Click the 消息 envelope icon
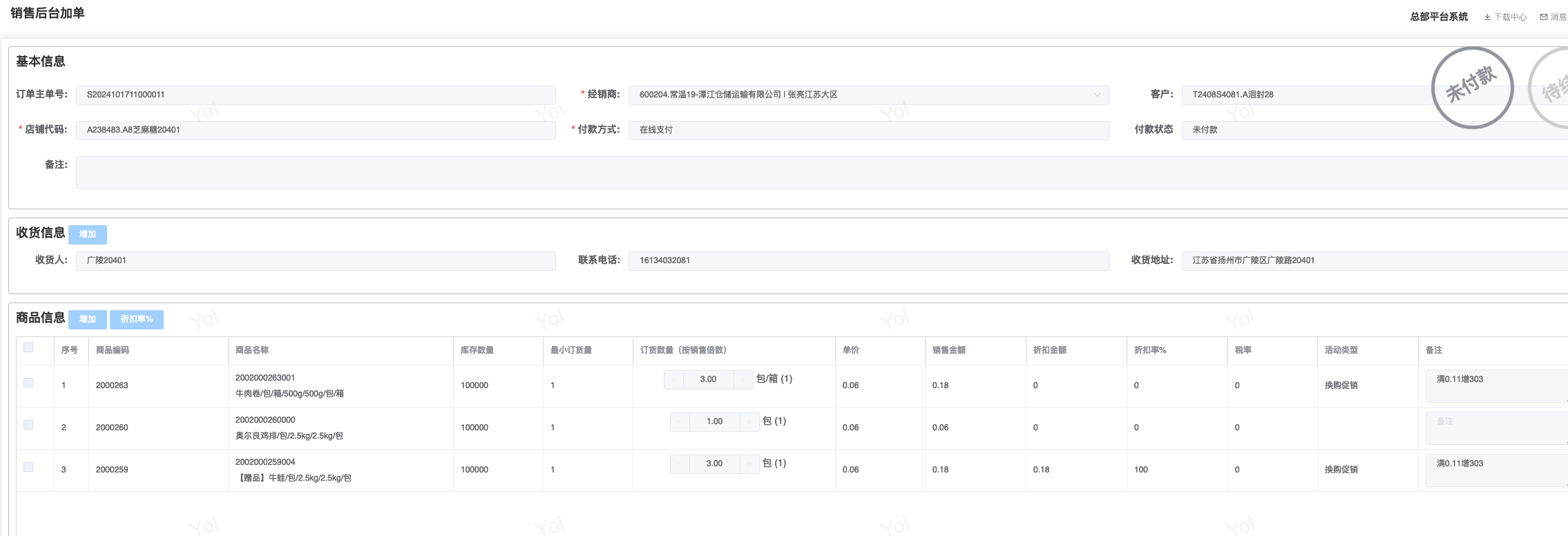Screen dimensions: 1568x536 click(1544, 17)
